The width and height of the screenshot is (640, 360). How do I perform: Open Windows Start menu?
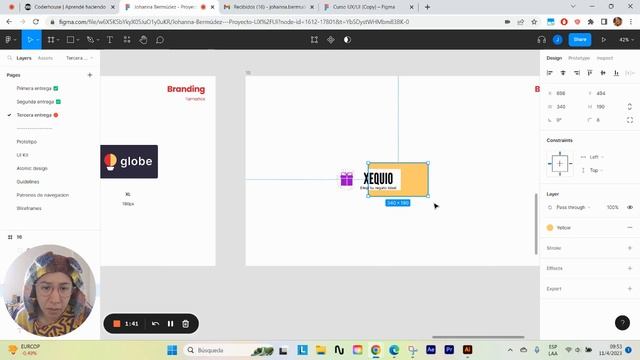pos(172,350)
